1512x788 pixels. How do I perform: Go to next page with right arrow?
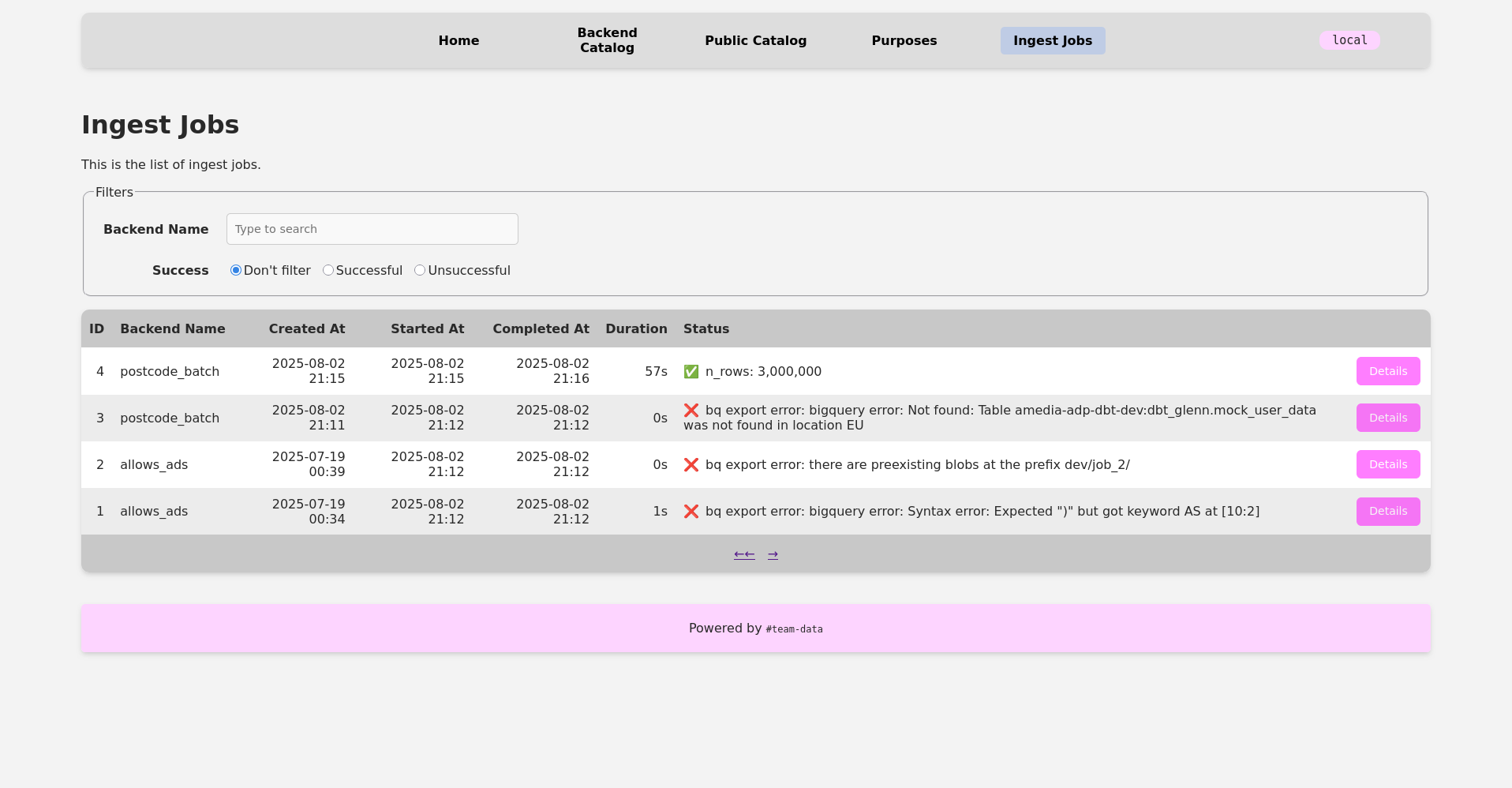773,554
